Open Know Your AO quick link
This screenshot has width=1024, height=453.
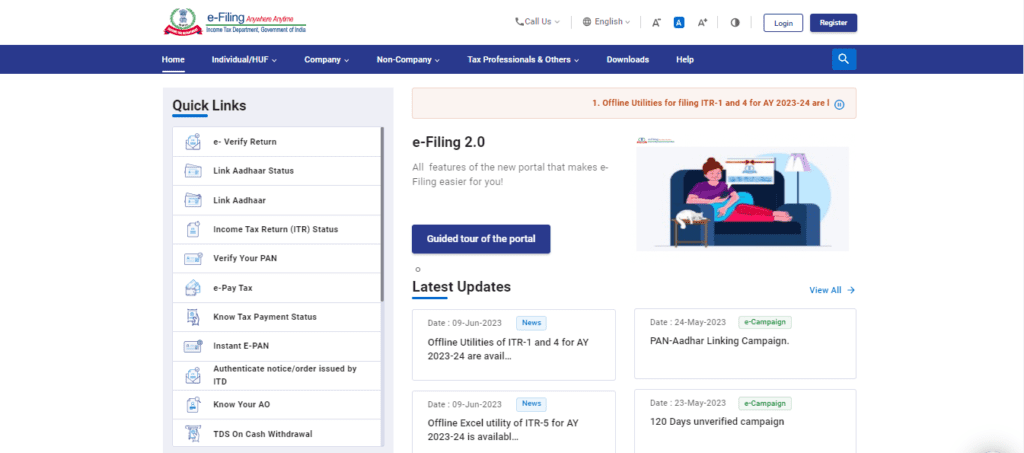[x=278, y=405]
